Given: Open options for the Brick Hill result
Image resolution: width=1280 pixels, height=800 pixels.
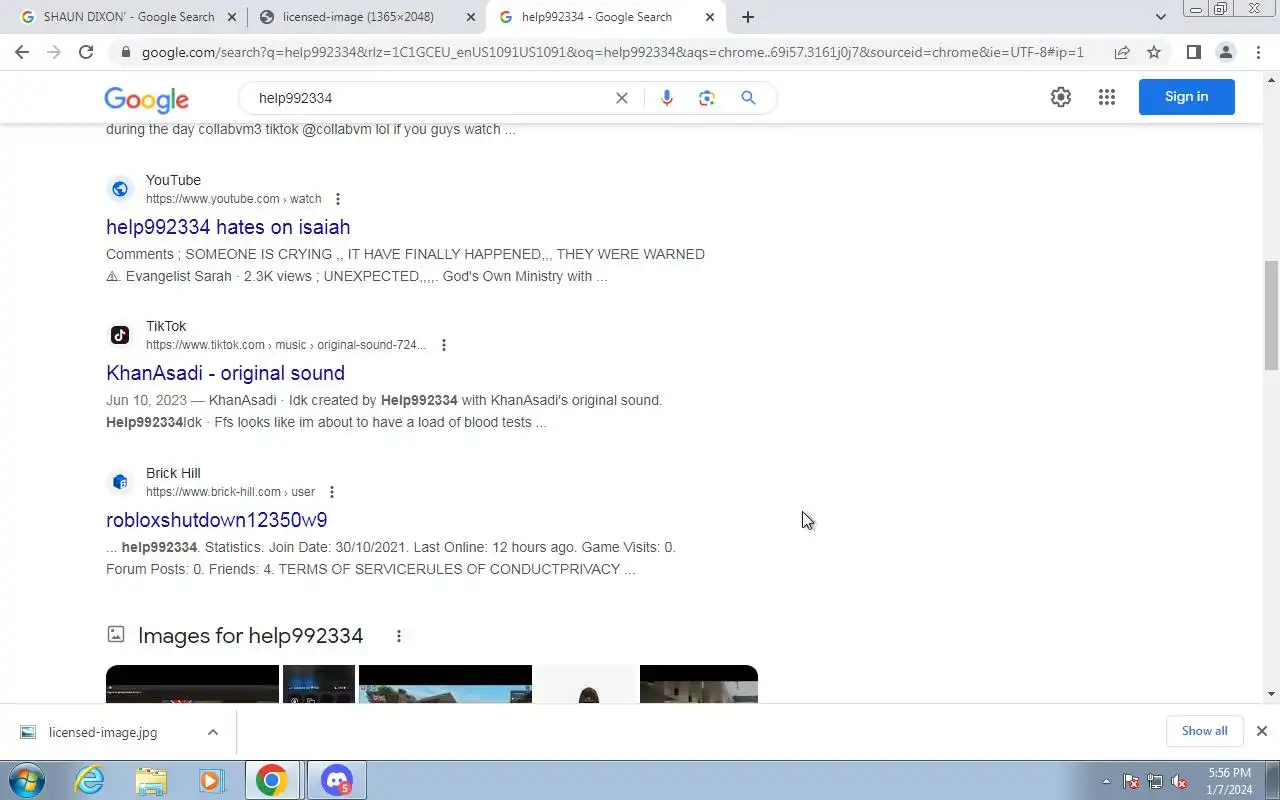Looking at the screenshot, I should [x=332, y=492].
